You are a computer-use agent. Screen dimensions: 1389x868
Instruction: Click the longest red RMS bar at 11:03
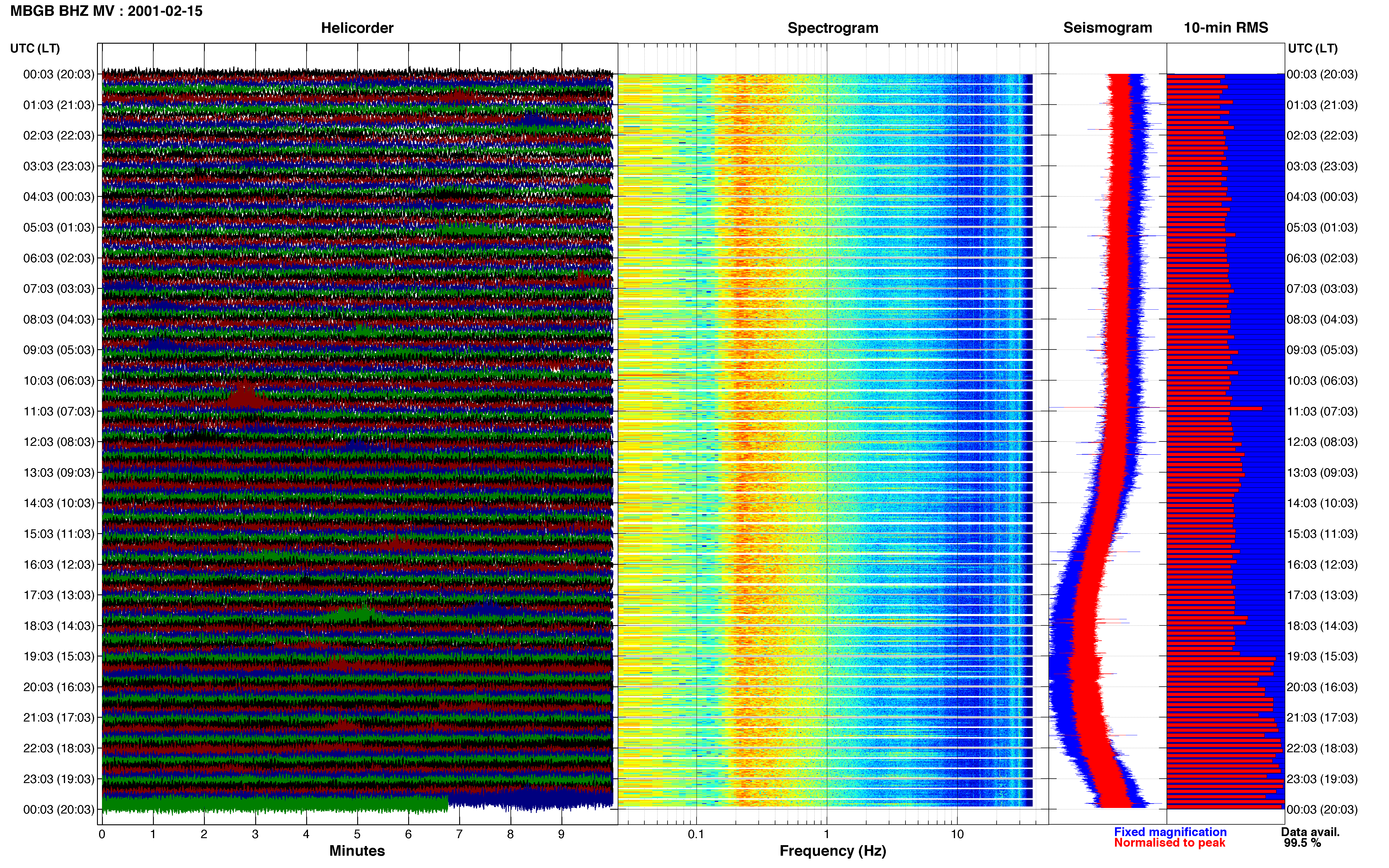[x=1214, y=408]
